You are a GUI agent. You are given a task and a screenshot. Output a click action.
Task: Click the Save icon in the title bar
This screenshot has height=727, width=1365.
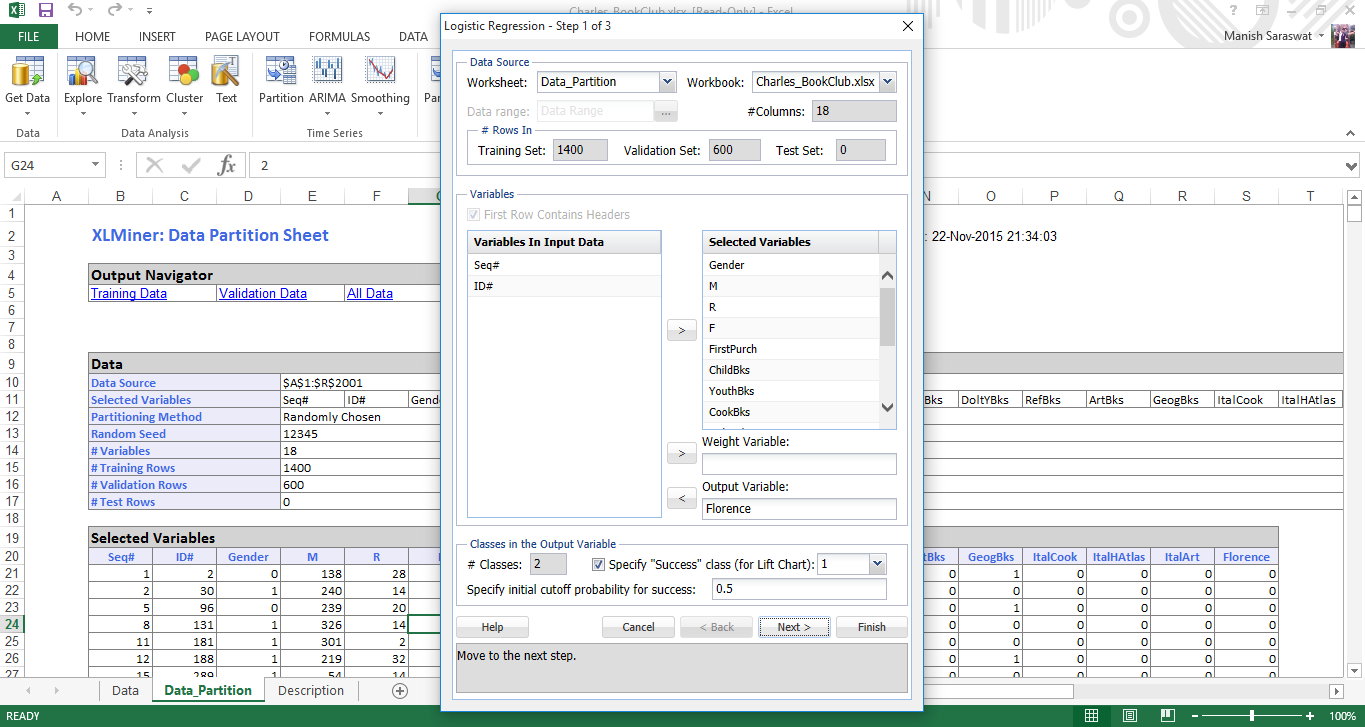click(x=46, y=10)
